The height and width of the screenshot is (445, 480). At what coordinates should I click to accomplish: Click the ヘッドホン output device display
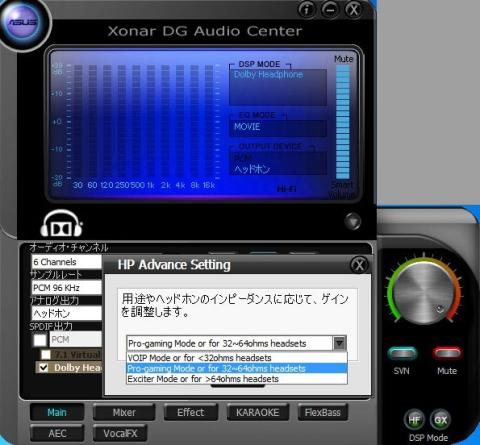(252, 169)
